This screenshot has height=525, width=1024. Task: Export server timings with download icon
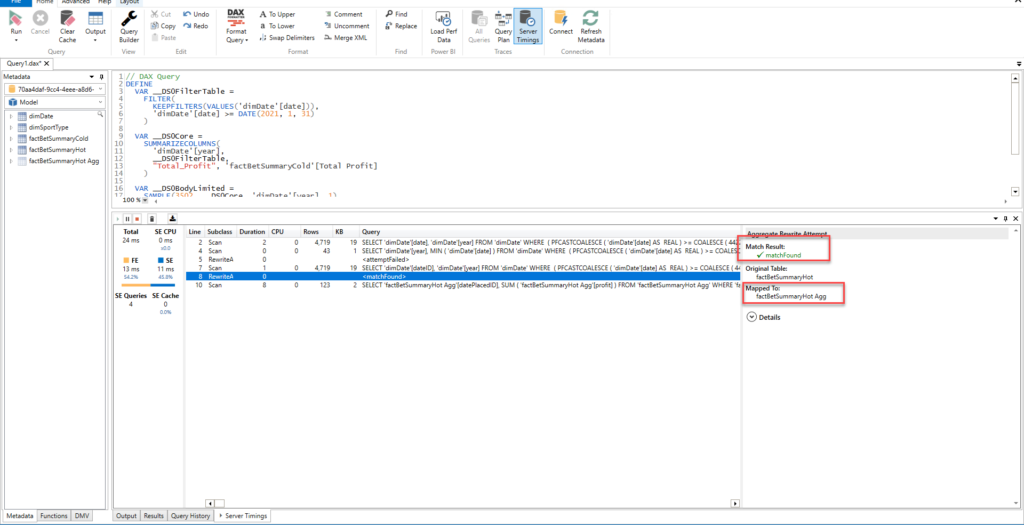pyautogui.click(x=172, y=219)
